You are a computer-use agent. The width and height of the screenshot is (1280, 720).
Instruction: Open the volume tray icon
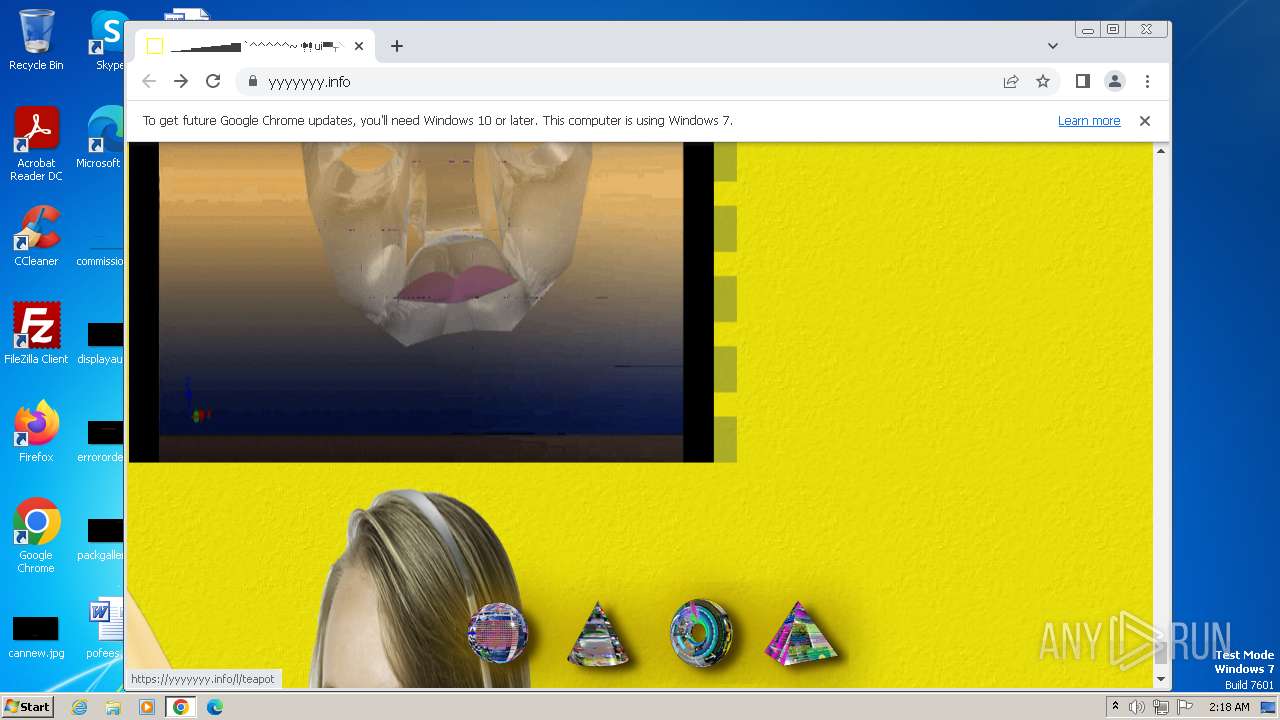pyautogui.click(x=1137, y=707)
